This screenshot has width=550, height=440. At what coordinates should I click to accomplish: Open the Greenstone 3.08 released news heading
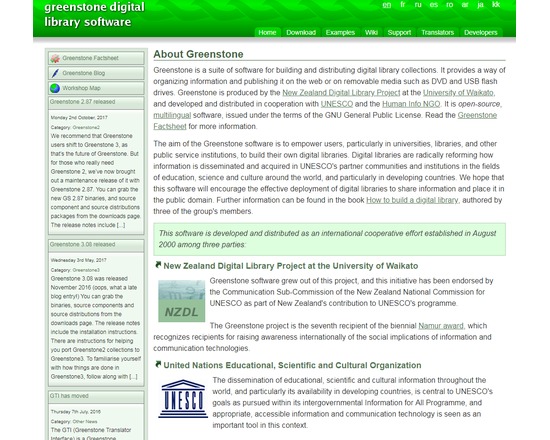coord(82,244)
